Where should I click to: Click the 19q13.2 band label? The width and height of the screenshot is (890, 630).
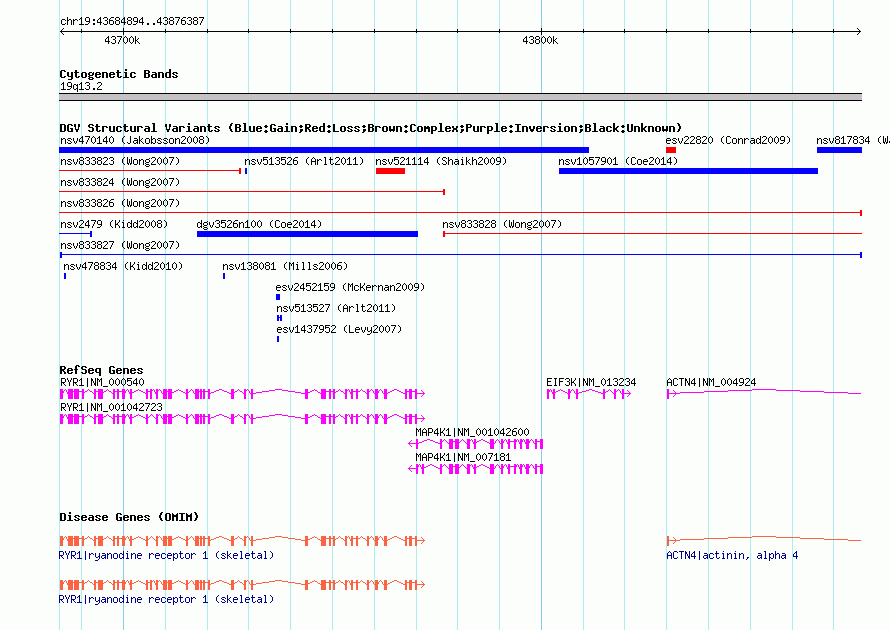click(81, 86)
